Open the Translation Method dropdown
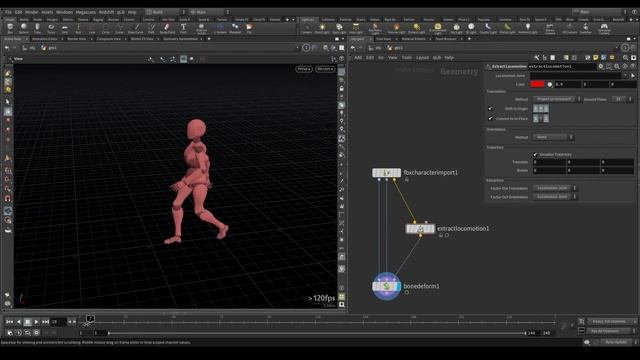 click(557, 99)
